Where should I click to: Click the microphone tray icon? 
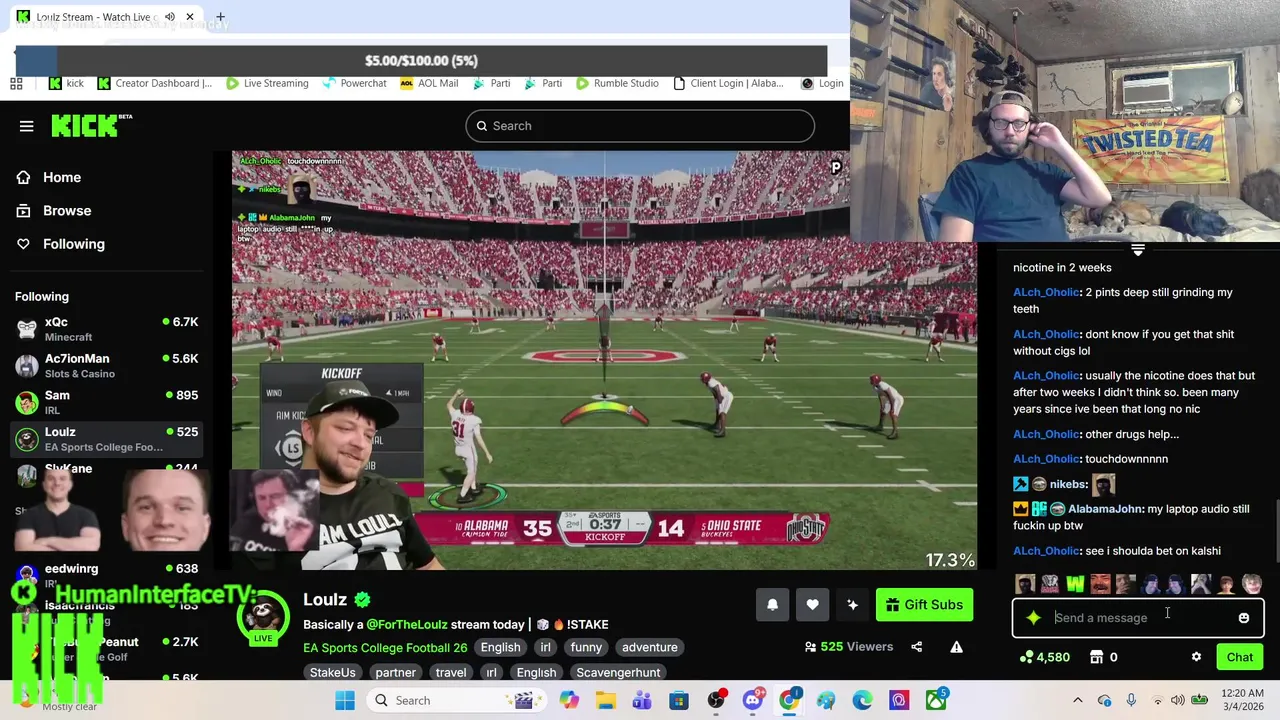click(1131, 700)
